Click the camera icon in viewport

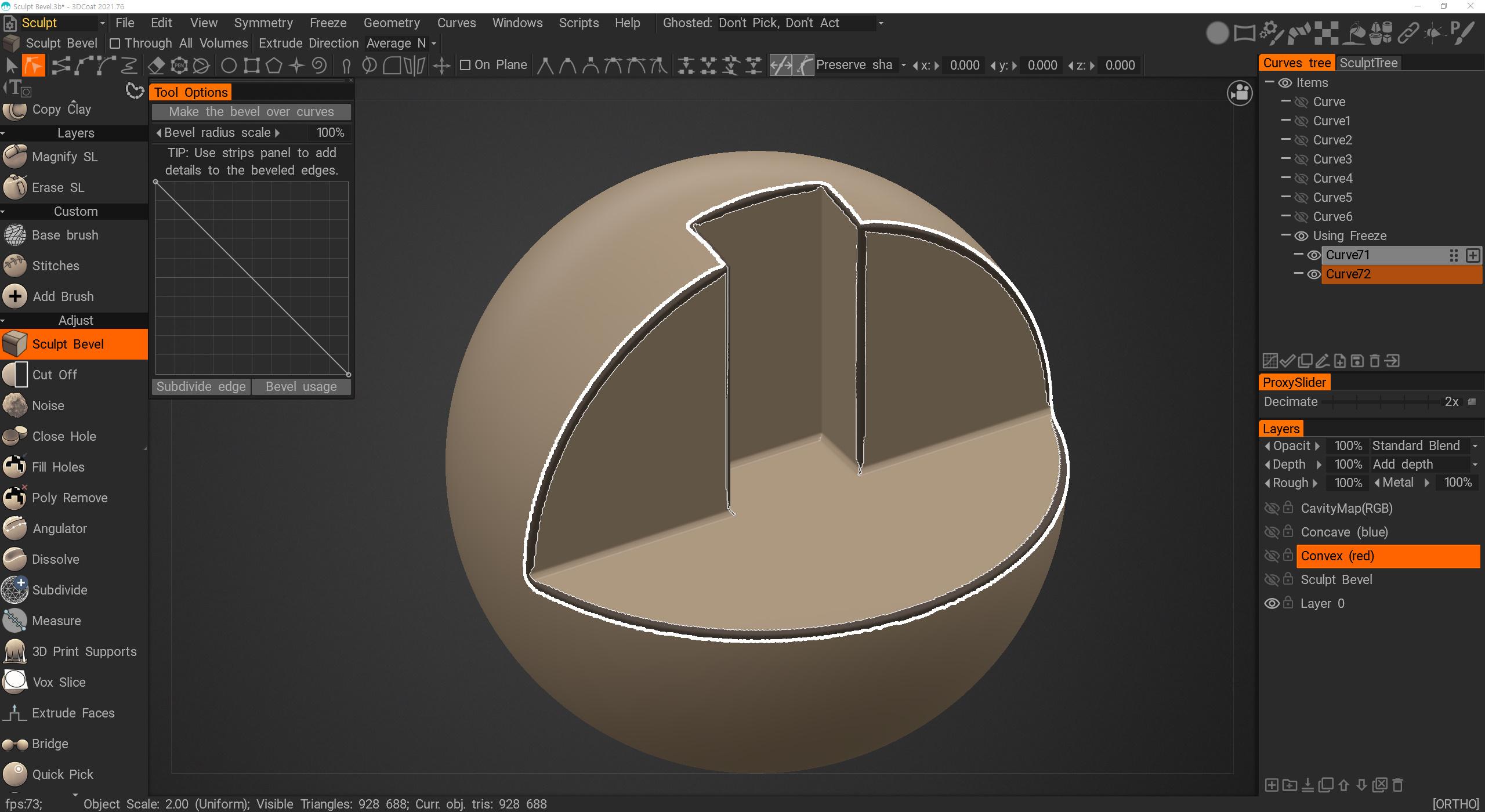tap(1240, 93)
